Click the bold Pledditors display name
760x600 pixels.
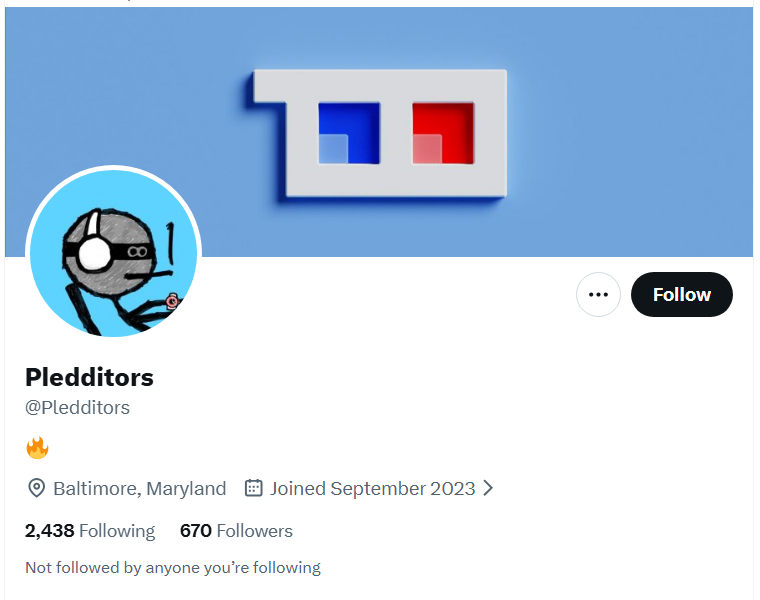point(89,378)
